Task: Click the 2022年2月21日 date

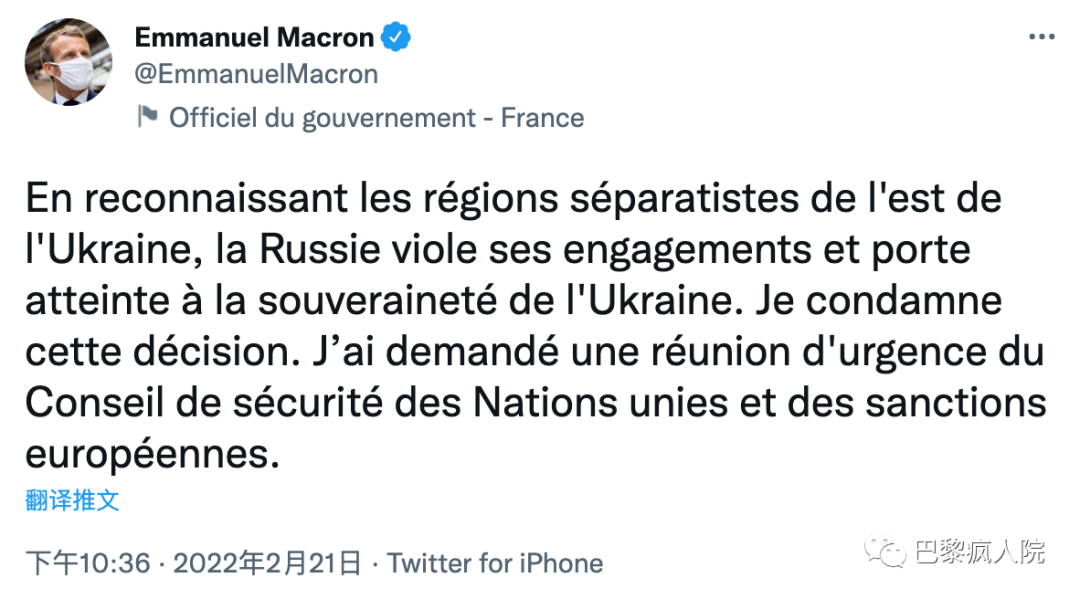Action: pos(267,563)
